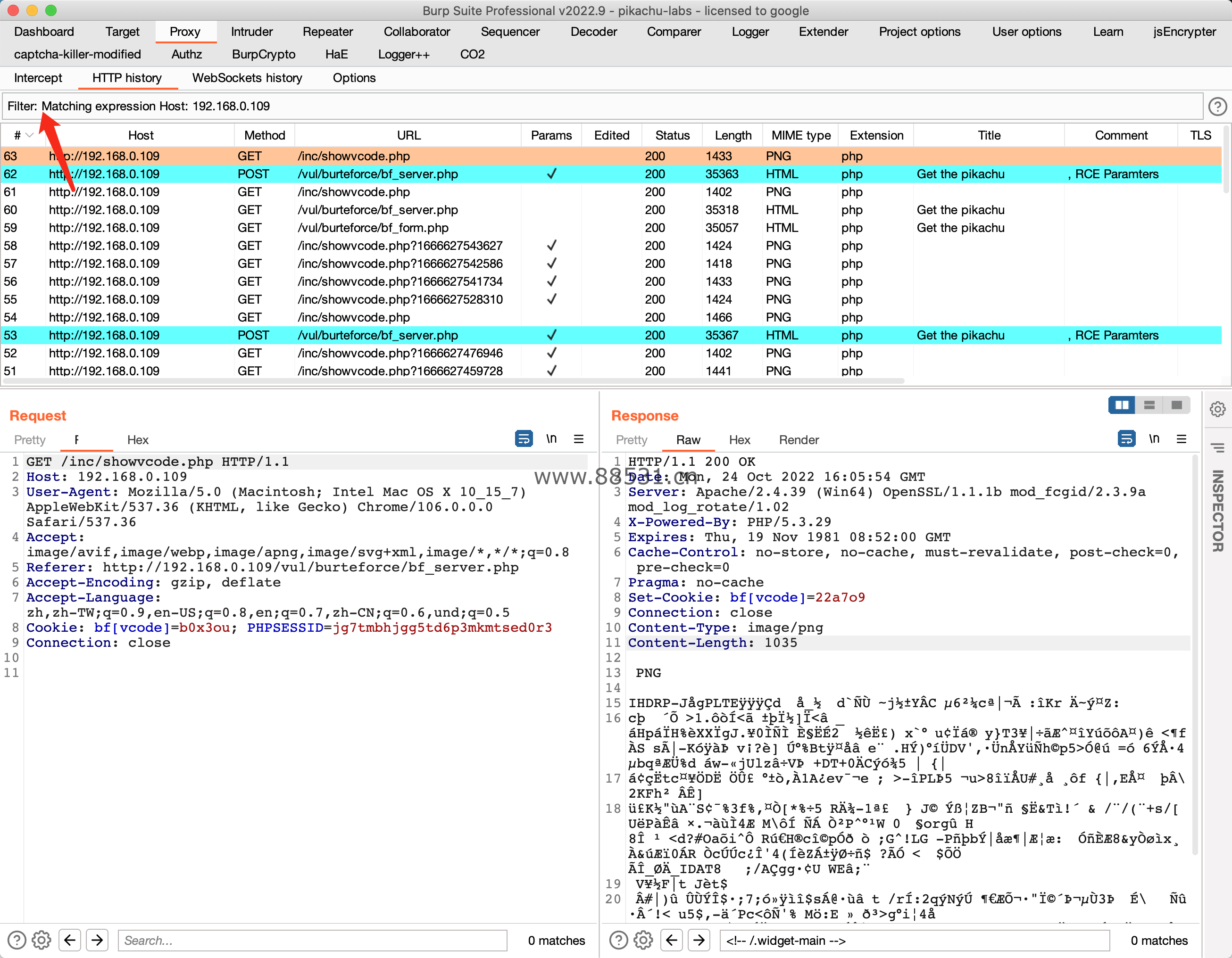Viewport: 1232px width, 958px height.
Task: Toggle non-printable characters in Request pane
Action: pos(551,438)
